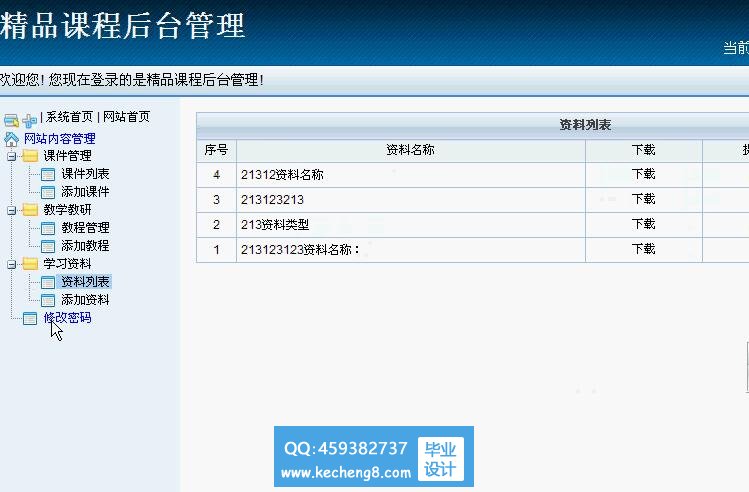Open the highlighted 资料列表 item

pyautogui.click(x=85, y=282)
